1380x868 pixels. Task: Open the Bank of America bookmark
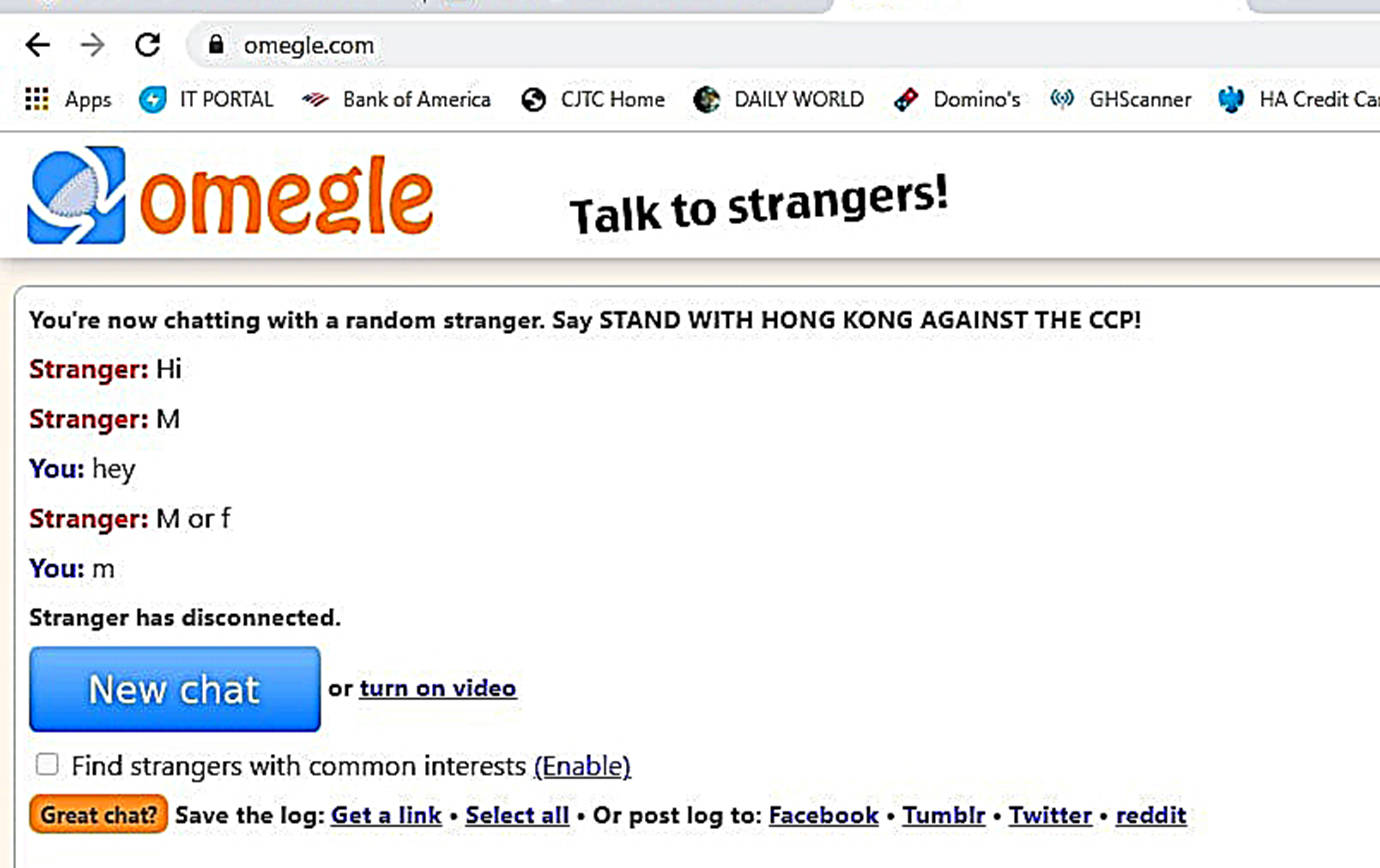397,99
